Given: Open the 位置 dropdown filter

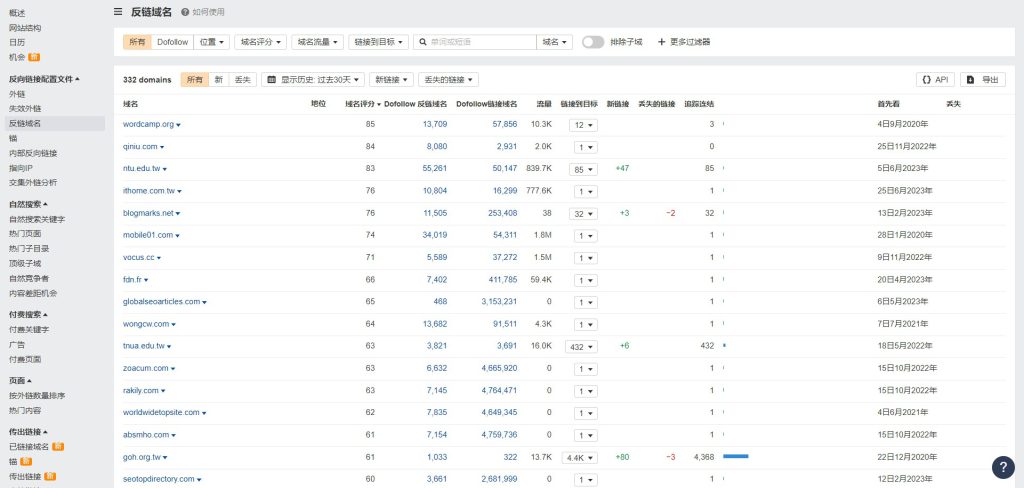Looking at the screenshot, I should tap(212, 42).
